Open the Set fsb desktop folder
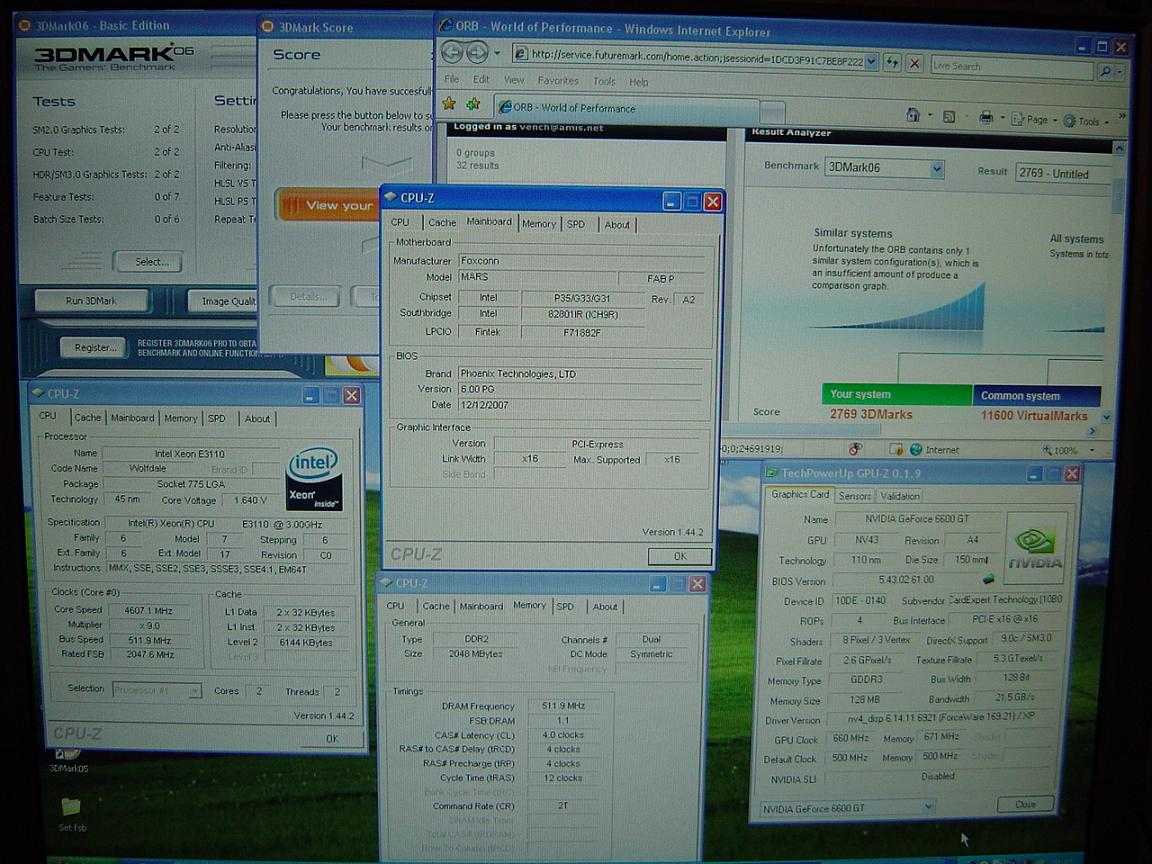 tap(71, 814)
